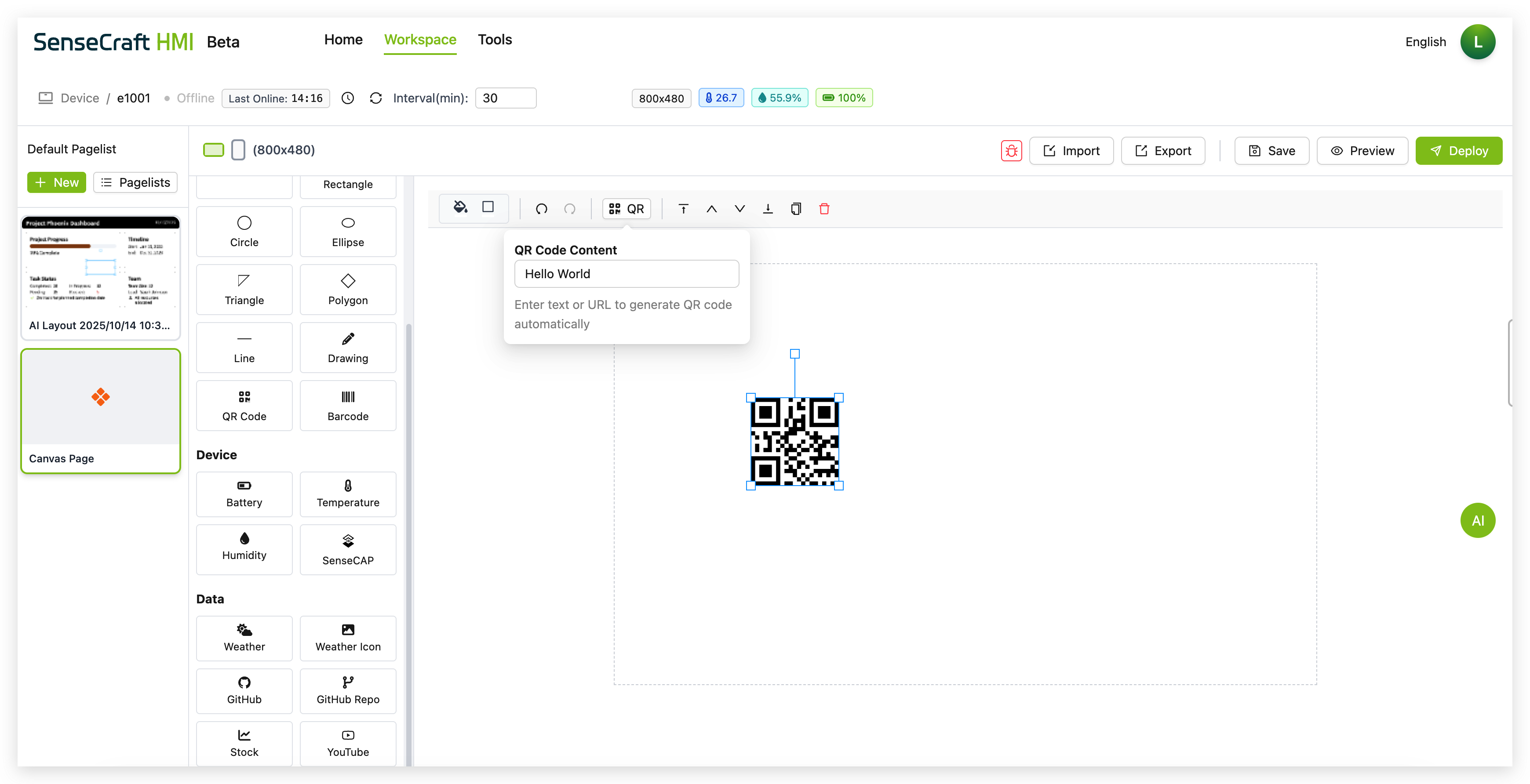Image resolution: width=1530 pixels, height=784 pixels.
Task: Toggle the border square tool
Action: coord(488,207)
